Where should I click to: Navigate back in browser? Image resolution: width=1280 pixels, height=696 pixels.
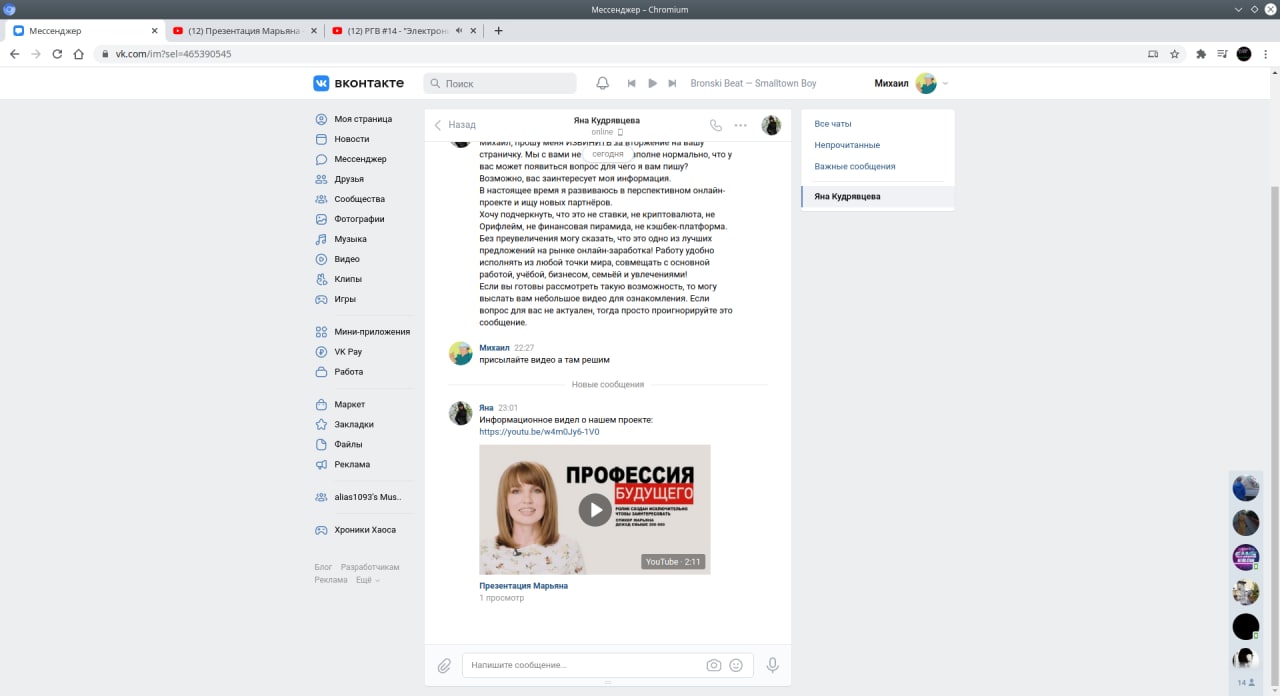(x=14, y=54)
